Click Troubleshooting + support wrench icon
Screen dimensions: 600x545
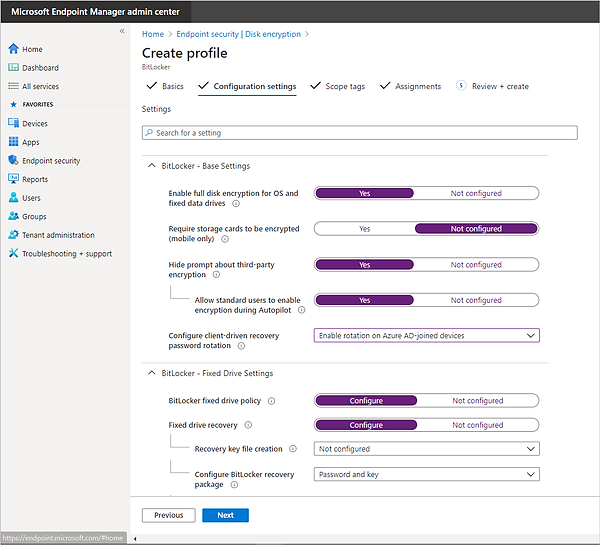tap(13, 254)
